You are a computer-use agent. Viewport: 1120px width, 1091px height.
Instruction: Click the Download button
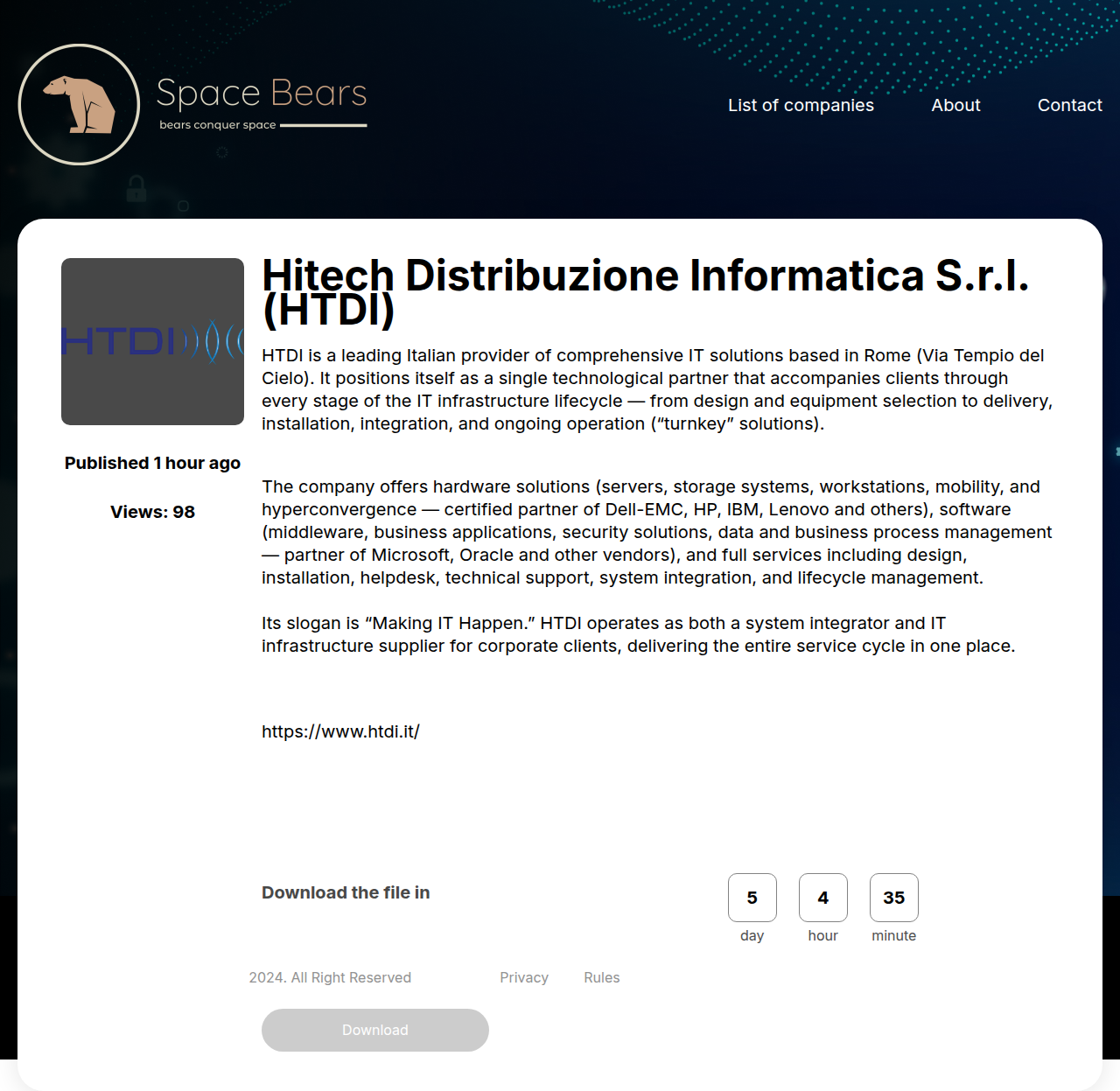(x=375, y=1030)
